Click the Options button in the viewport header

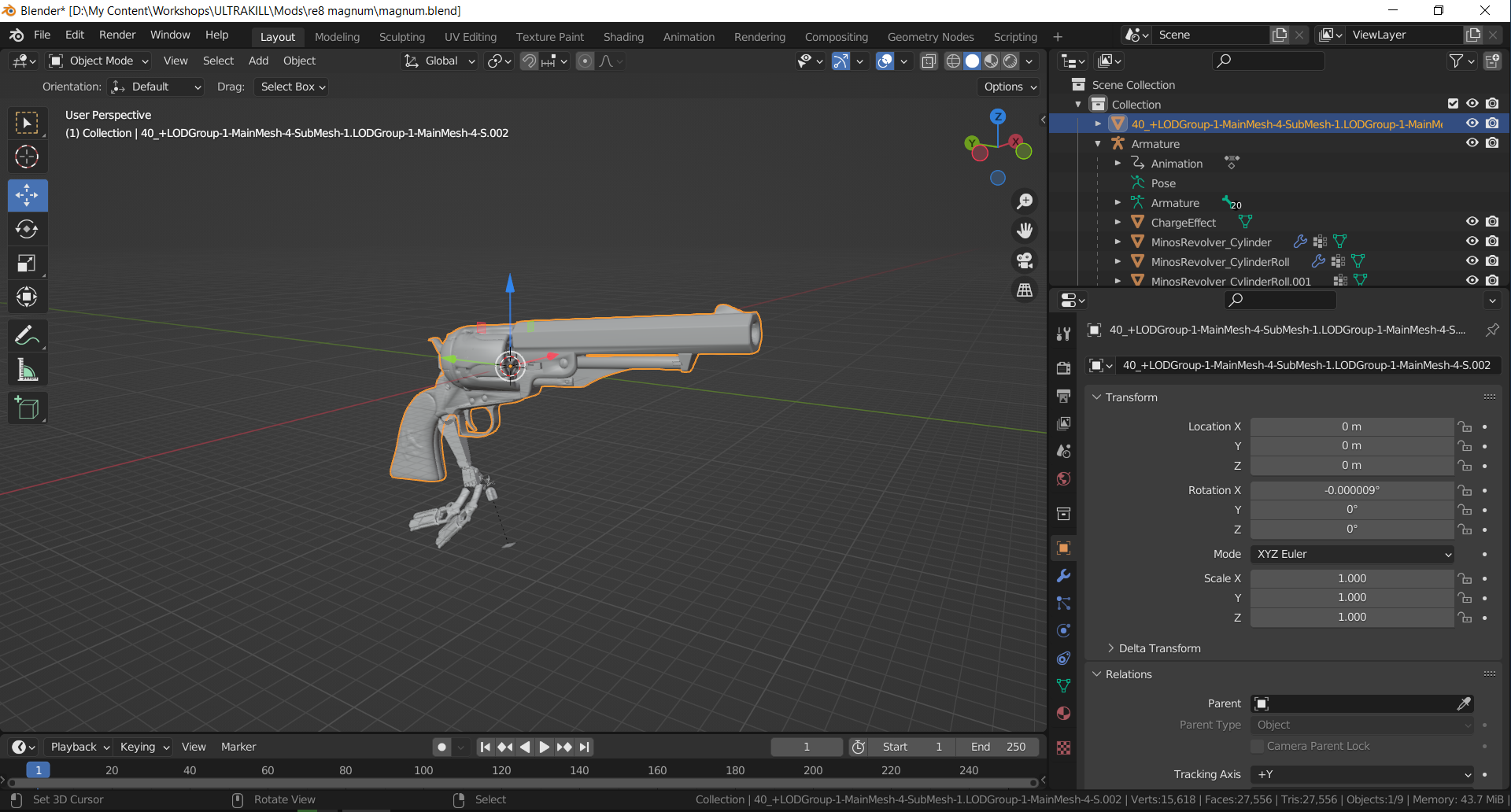tap(1010, 87)
